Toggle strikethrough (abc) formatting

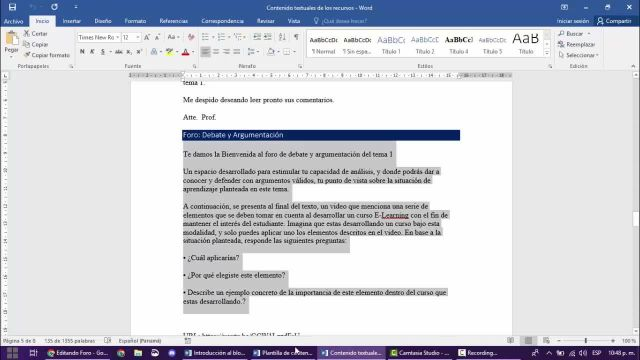(x=118, y=52)
